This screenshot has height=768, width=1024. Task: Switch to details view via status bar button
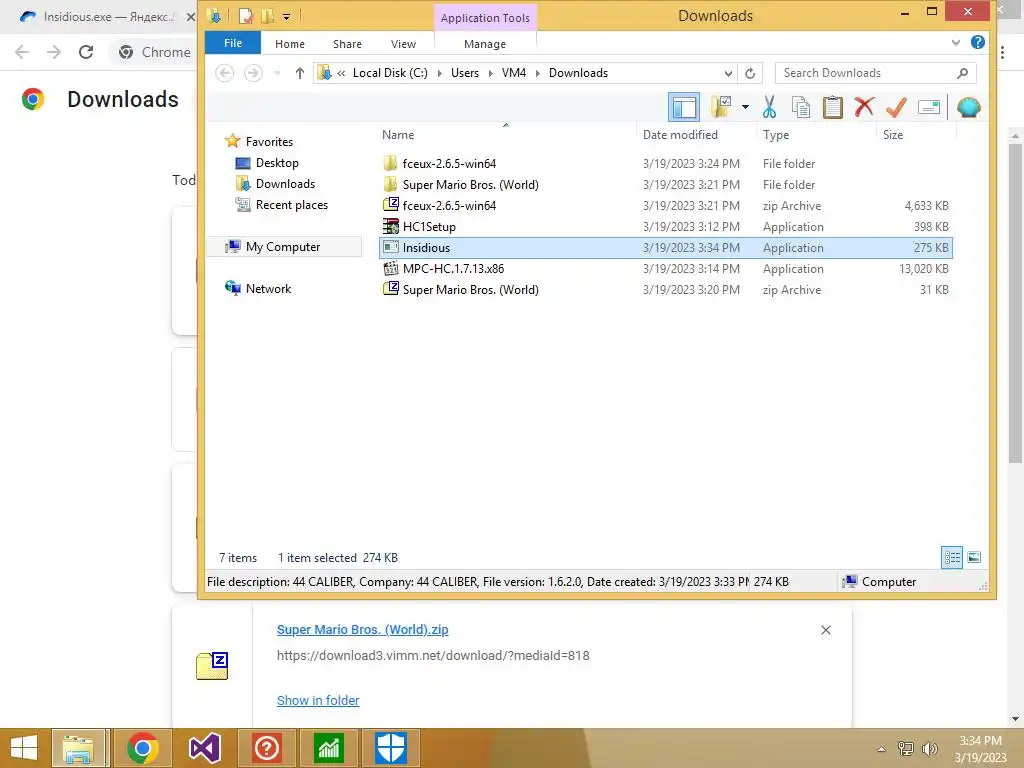pyautogui.click(x=952, y=557)
